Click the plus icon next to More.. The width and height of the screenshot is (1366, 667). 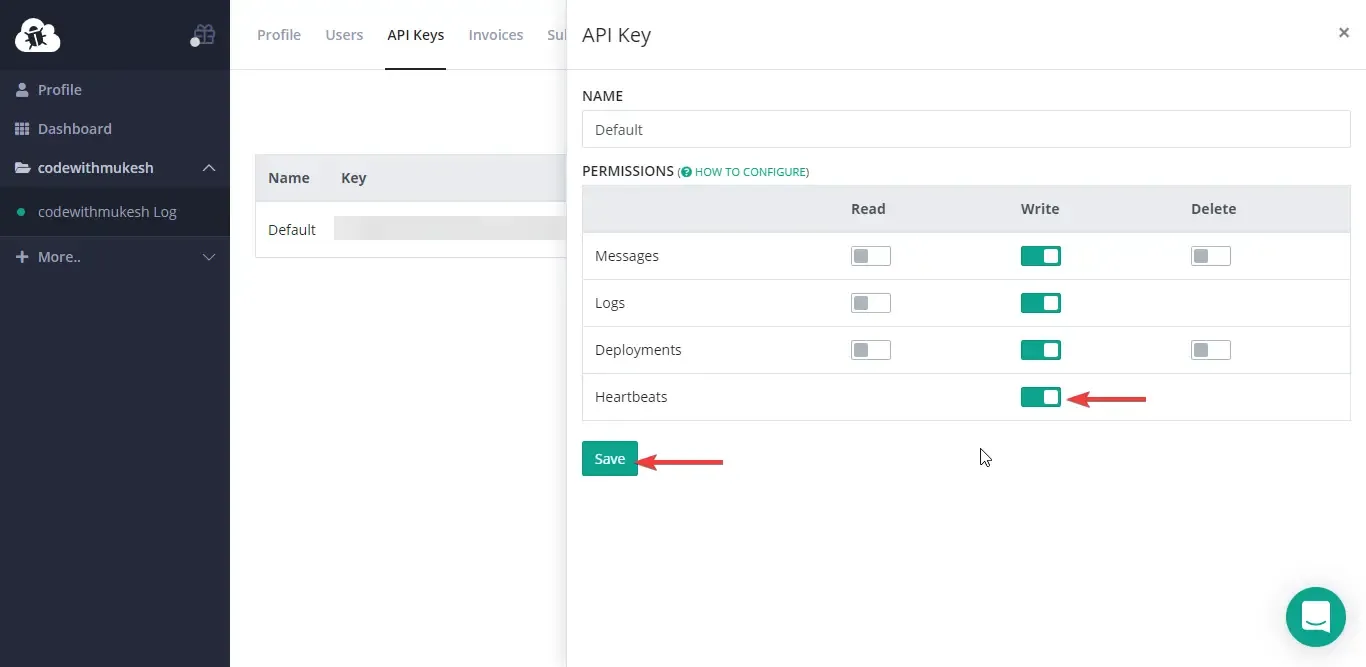coord(22,256)
